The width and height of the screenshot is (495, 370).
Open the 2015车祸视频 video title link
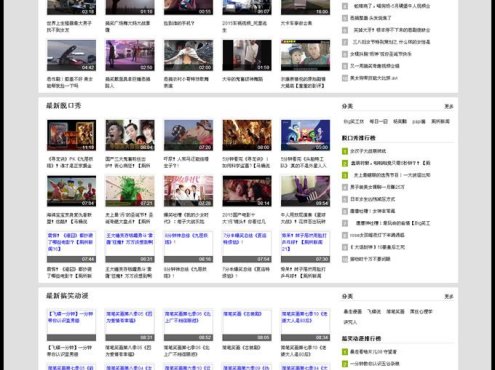click(x=246, y=27)
